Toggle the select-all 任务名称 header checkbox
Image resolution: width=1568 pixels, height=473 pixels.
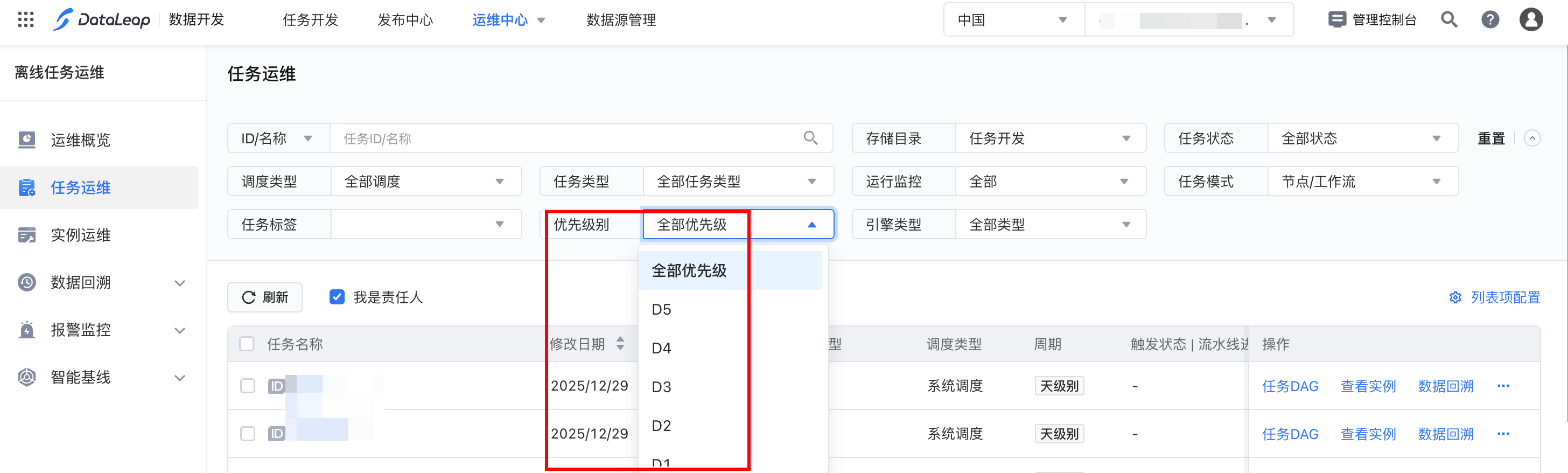(x=247, y=344)
